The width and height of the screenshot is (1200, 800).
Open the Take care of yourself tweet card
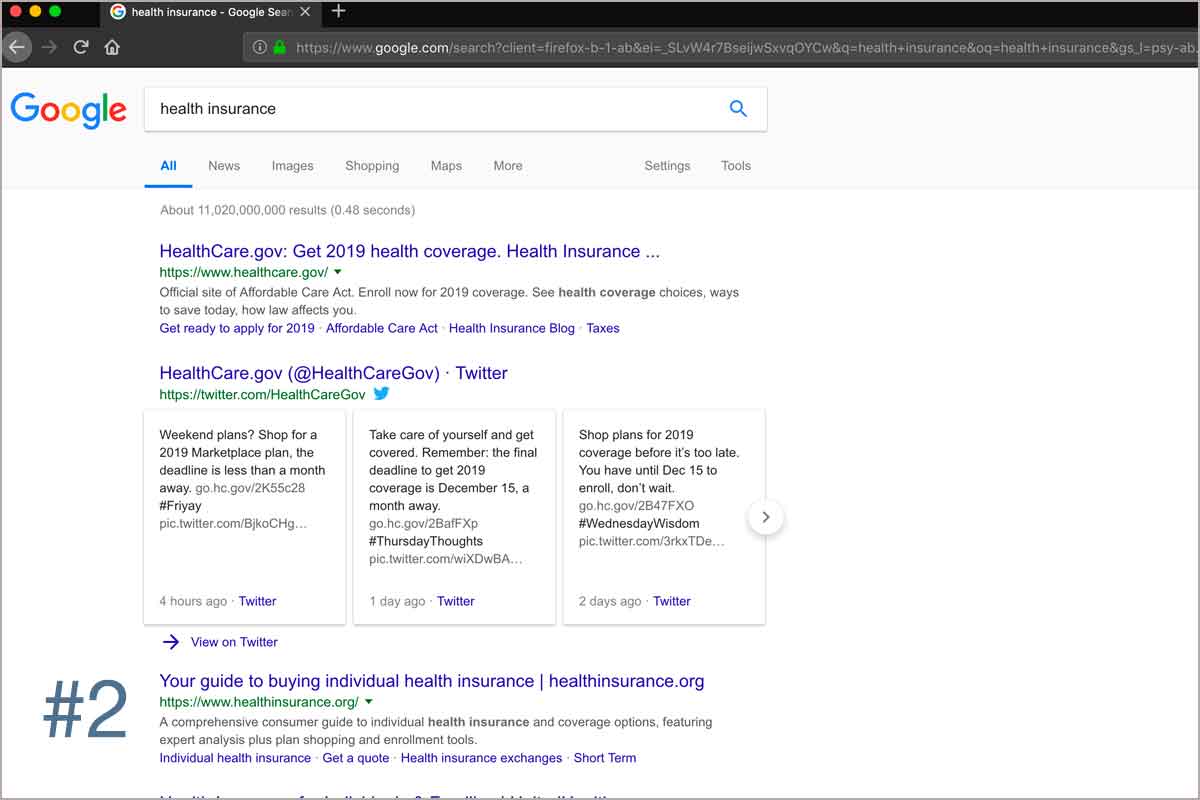[455, 517]
